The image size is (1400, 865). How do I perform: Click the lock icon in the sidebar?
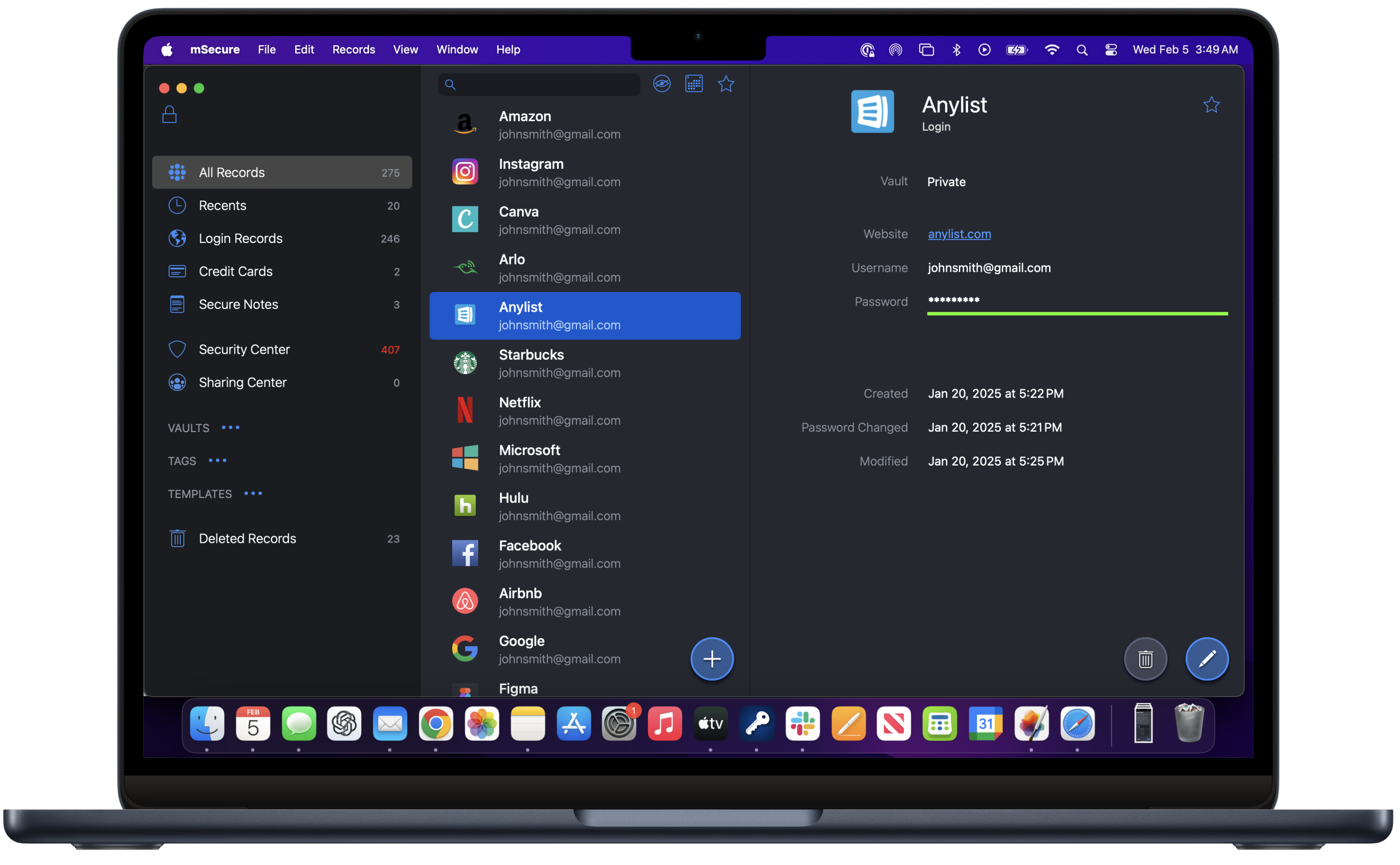pos(169,115)
